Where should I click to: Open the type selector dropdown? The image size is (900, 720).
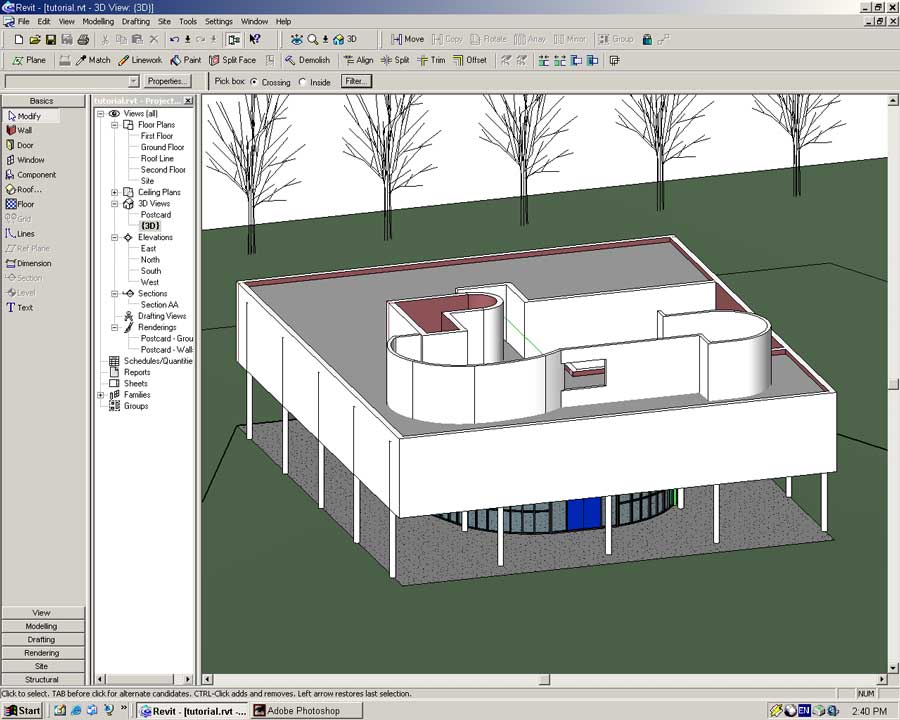[133, 82]
